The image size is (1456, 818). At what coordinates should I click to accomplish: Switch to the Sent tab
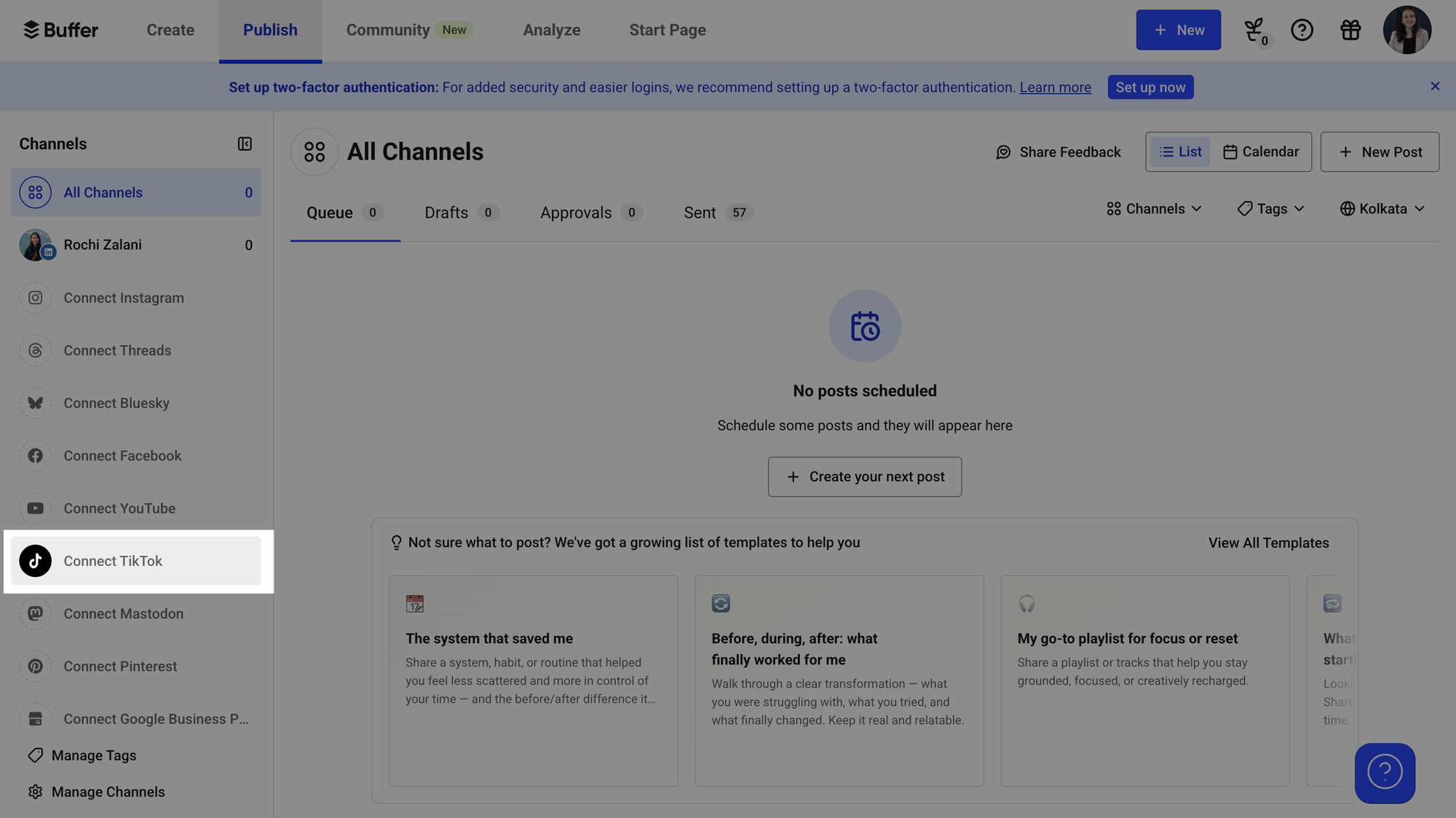point(700,212)
